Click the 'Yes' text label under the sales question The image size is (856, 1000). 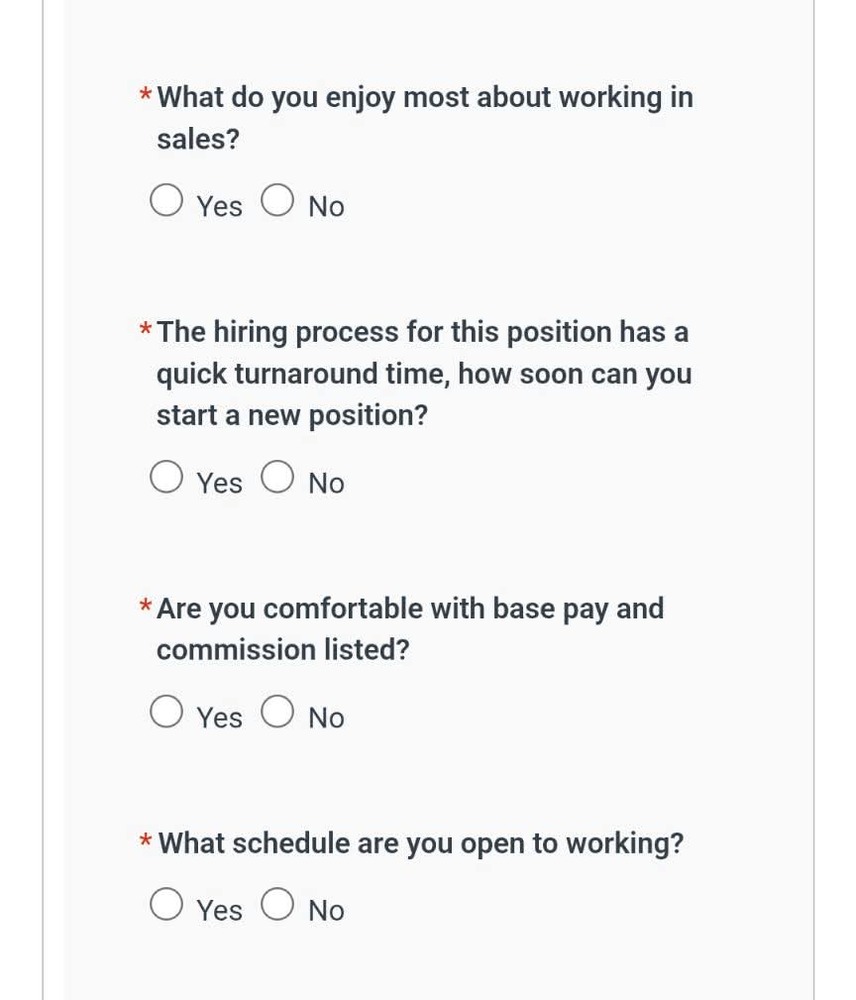tap(220, 207)
